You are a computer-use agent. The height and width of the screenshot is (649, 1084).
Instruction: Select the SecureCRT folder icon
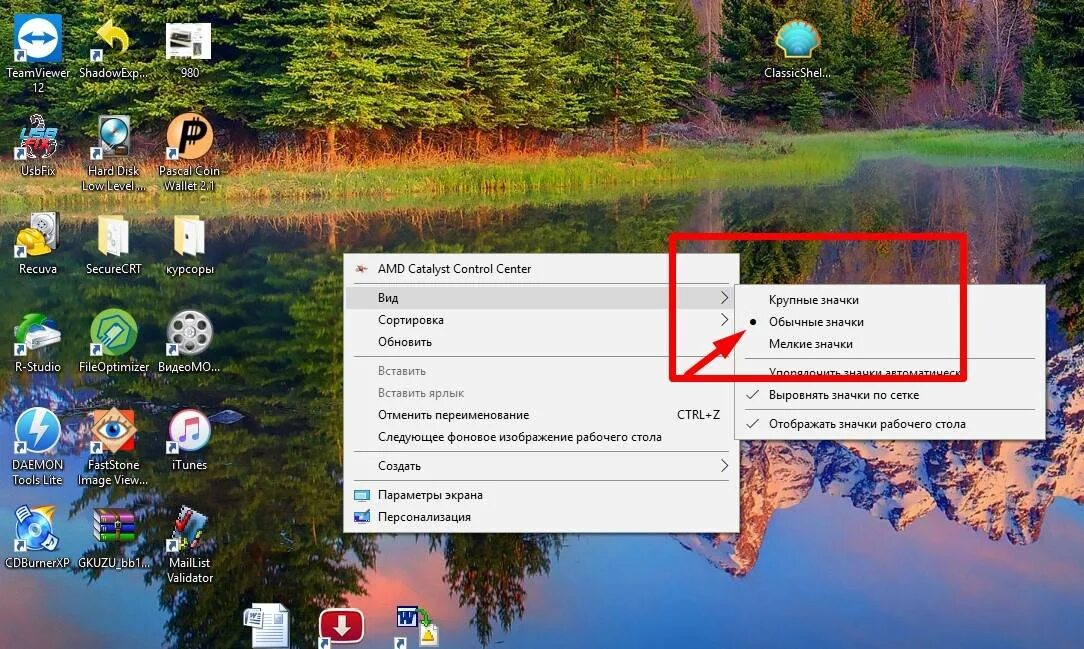click(x=113, y=235)
